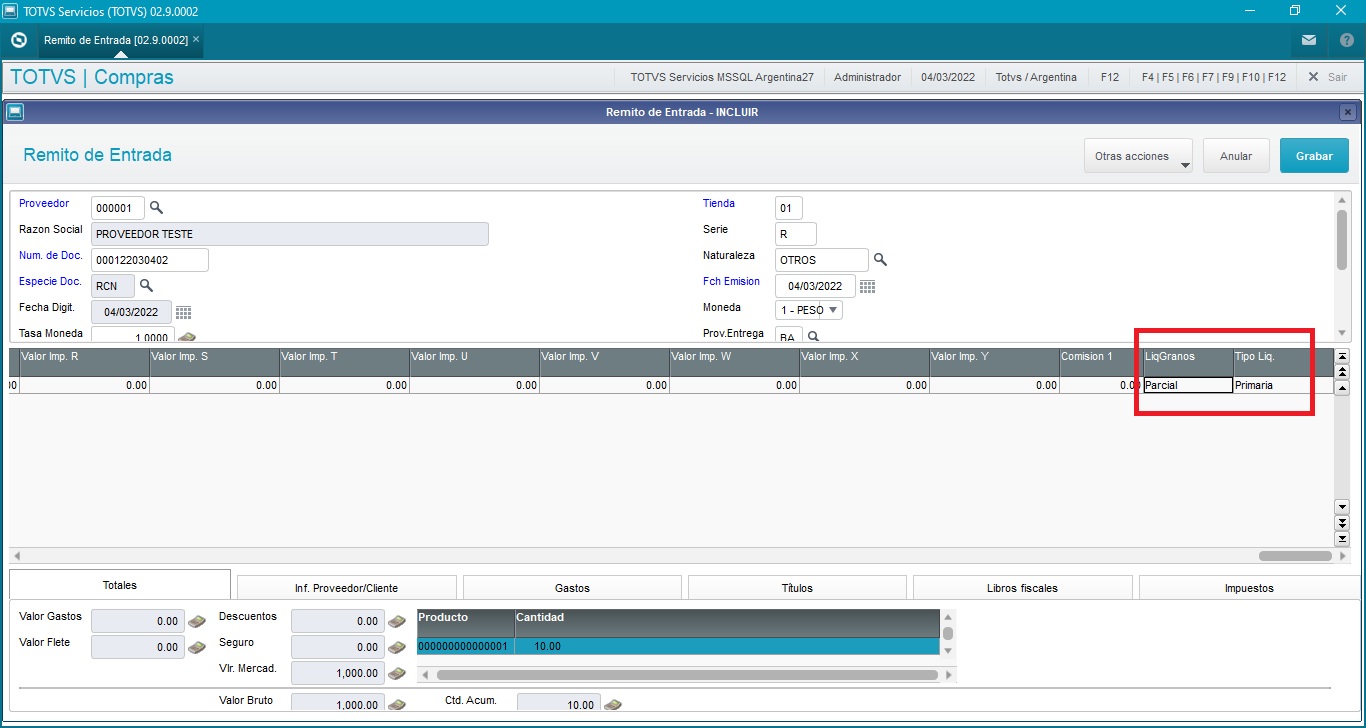Click the Num. de Doc. input field
Screen dimensions: 1366x728
point(150,260)
